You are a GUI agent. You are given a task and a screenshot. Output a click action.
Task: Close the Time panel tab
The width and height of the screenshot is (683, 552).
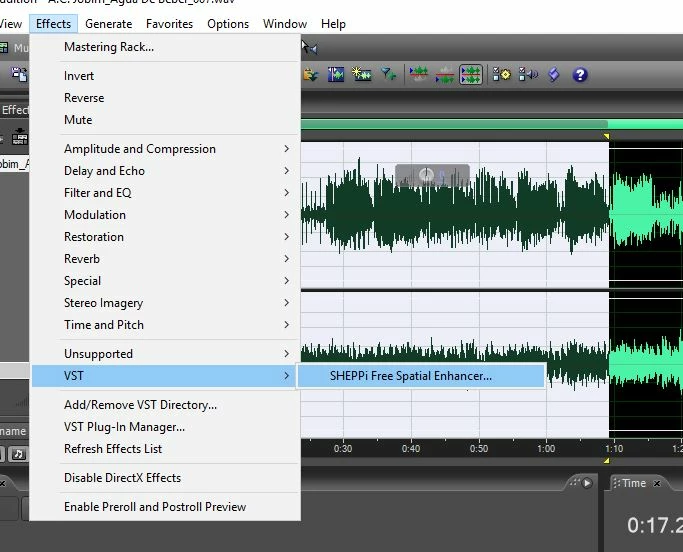click(657, 483)
